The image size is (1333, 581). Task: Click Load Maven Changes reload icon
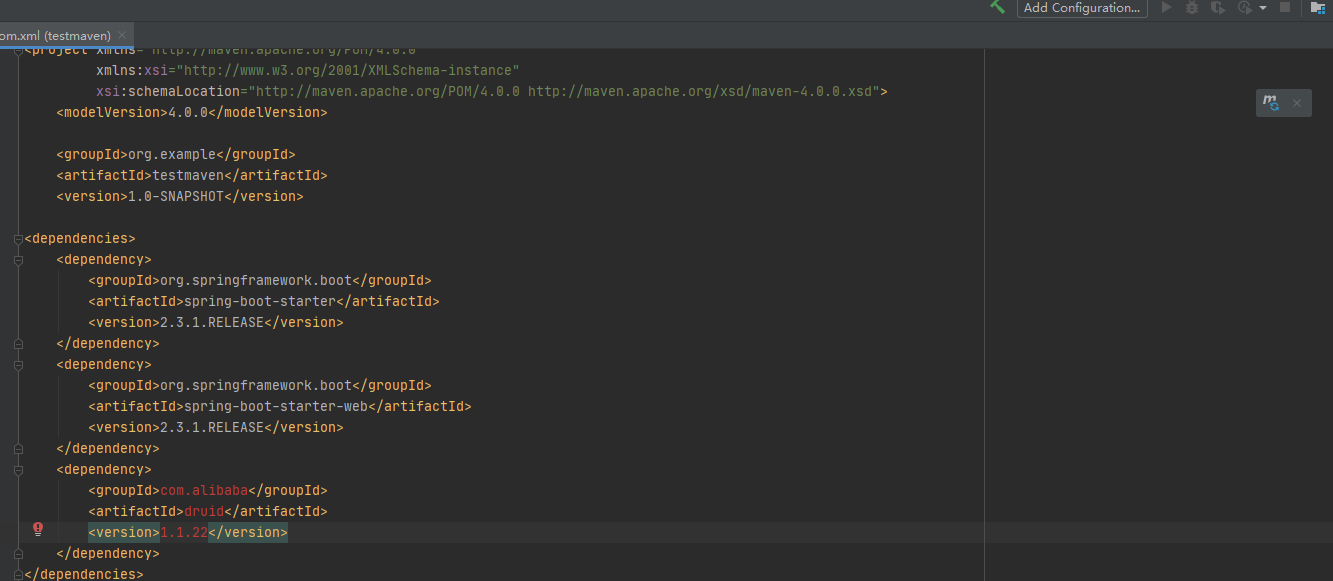1271,102
